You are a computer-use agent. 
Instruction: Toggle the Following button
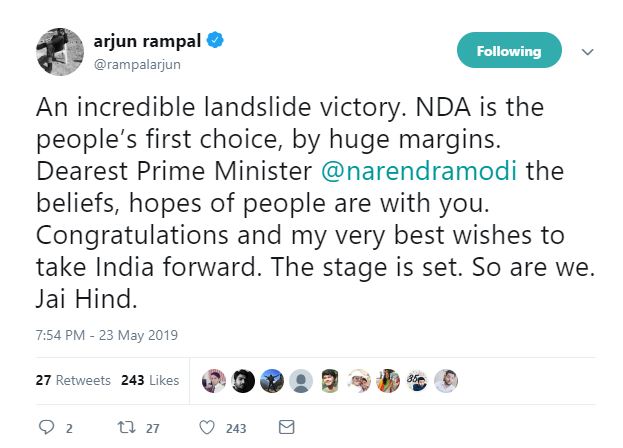[x=509, y=51]
